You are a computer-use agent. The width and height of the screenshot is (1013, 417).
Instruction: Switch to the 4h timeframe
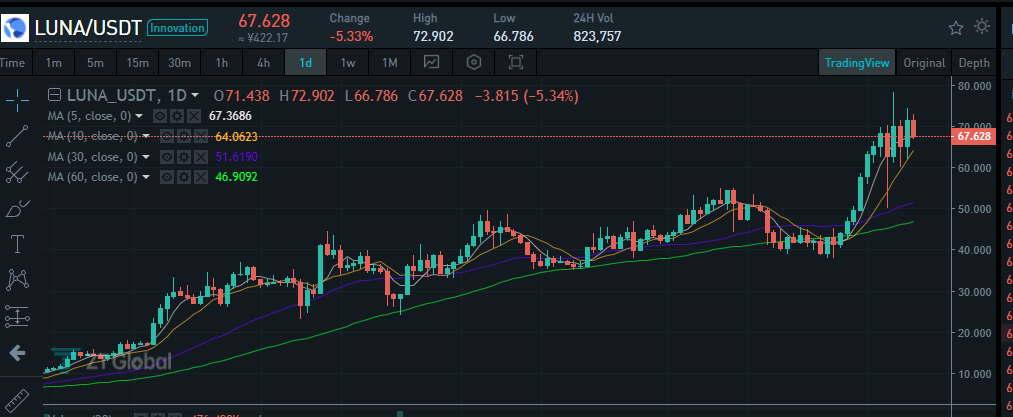click(263, 63)
